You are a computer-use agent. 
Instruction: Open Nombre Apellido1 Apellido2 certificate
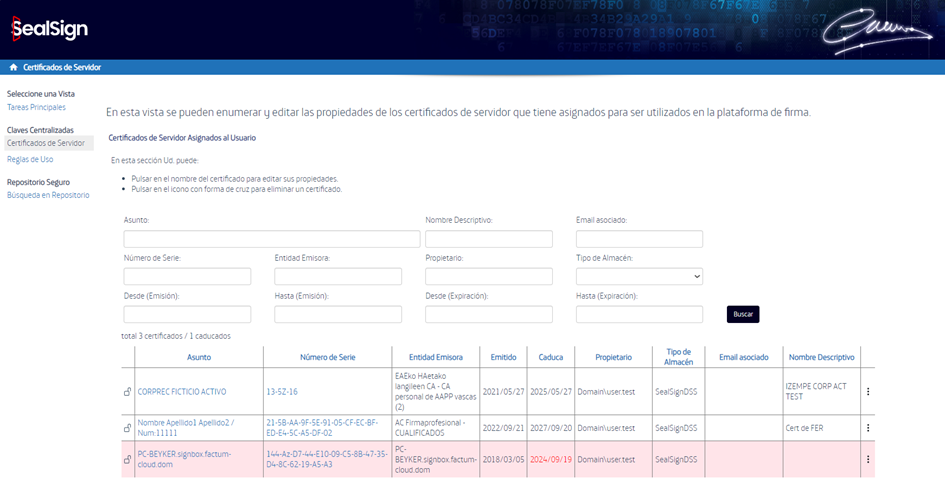coord(186,428)
